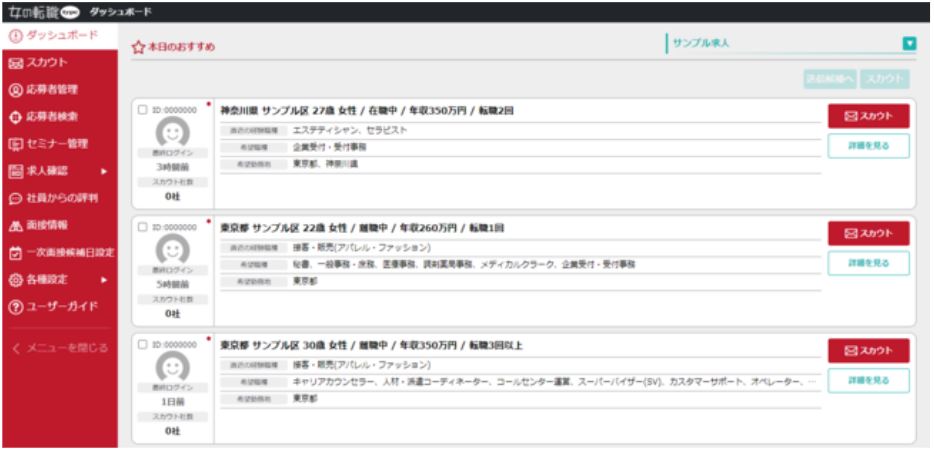This screenshot has height=452, width=934.
Task: Click the 一次面接候補日設定 calendar icon
Action: (x=16, y=253)
